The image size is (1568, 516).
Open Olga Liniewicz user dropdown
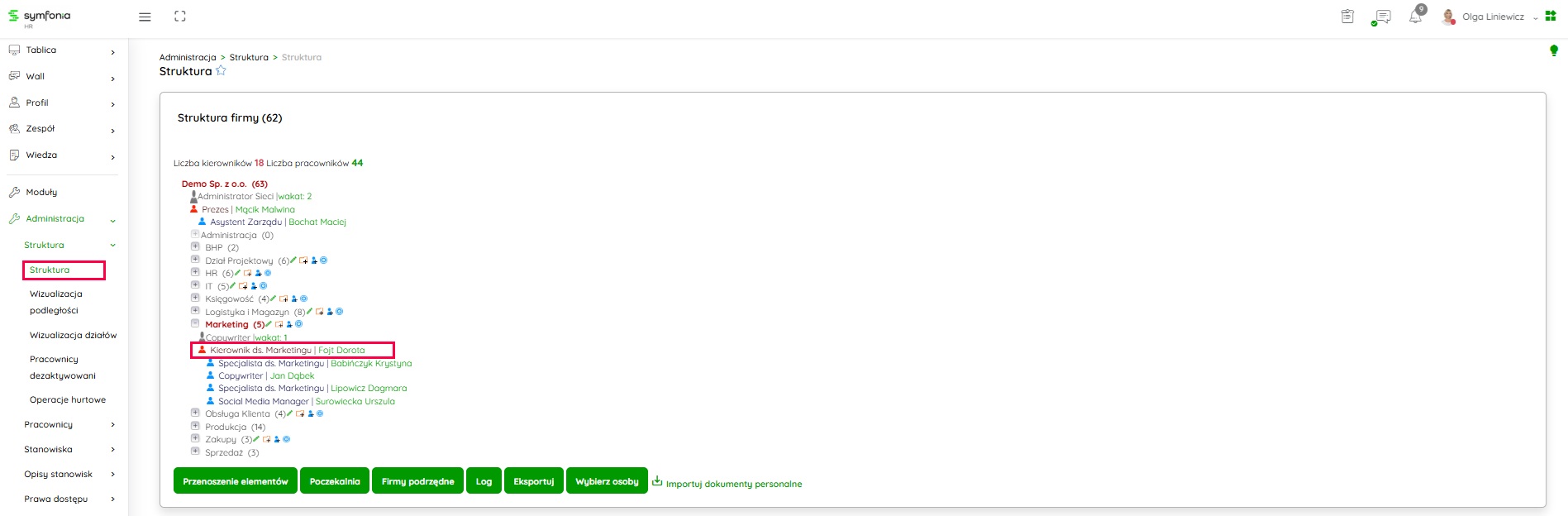(x=1493, y=17)
